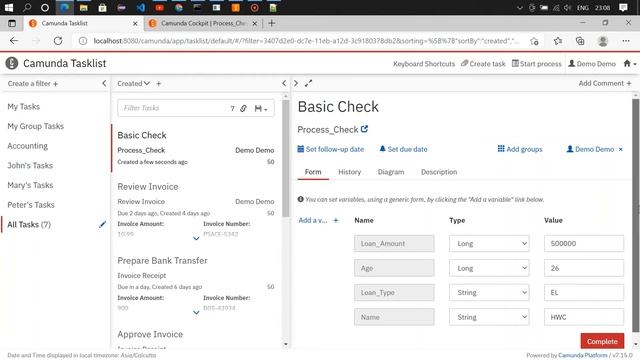The image size is (640, 360).
Task: Open Keyboard Shortcuts link
Action: [424, 64]
